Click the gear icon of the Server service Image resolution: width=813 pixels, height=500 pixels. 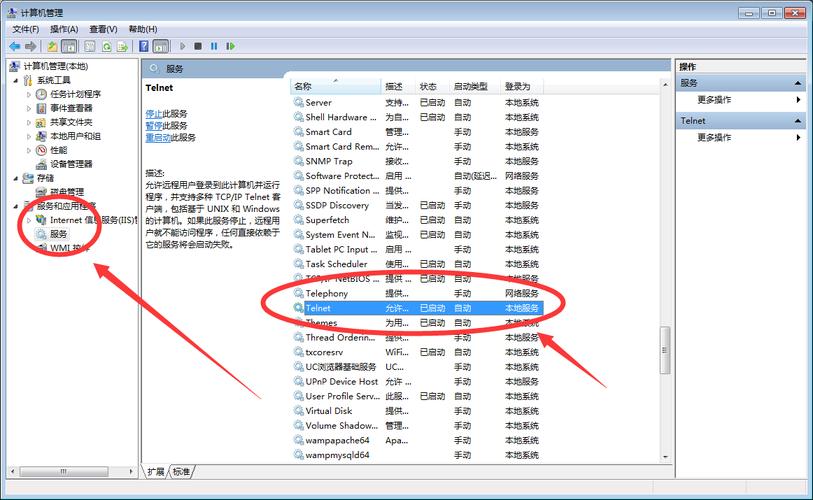tap(299, 102)
